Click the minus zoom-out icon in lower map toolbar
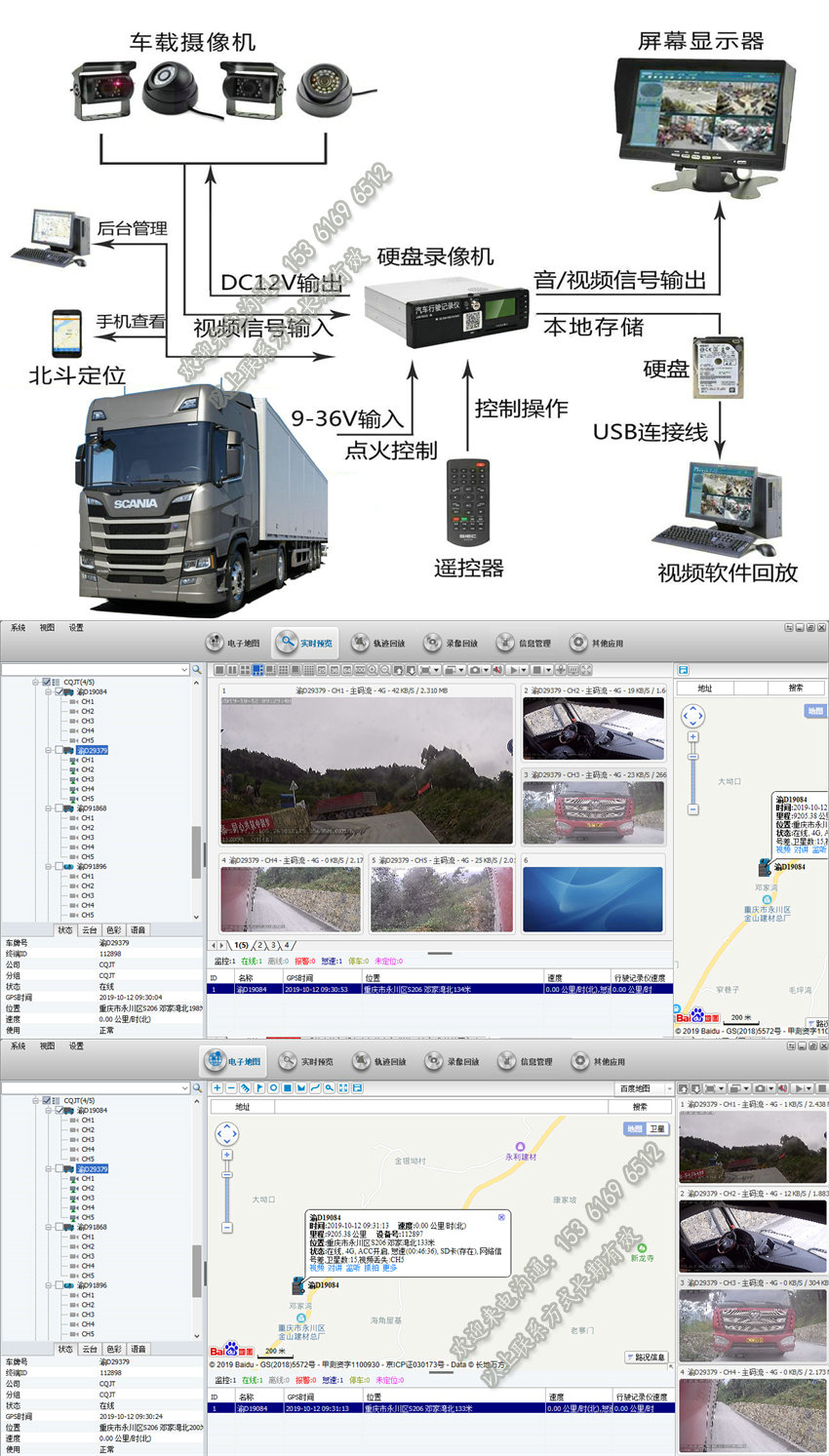The width and height of the screenshot is (829, 1456). 231,1087
